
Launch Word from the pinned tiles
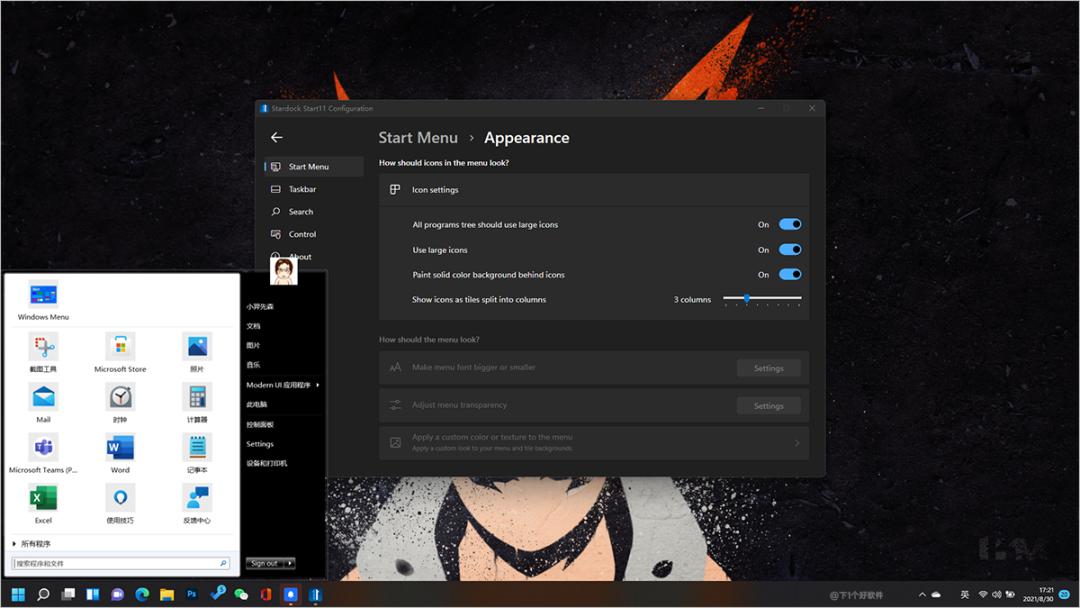coord(120,448)
